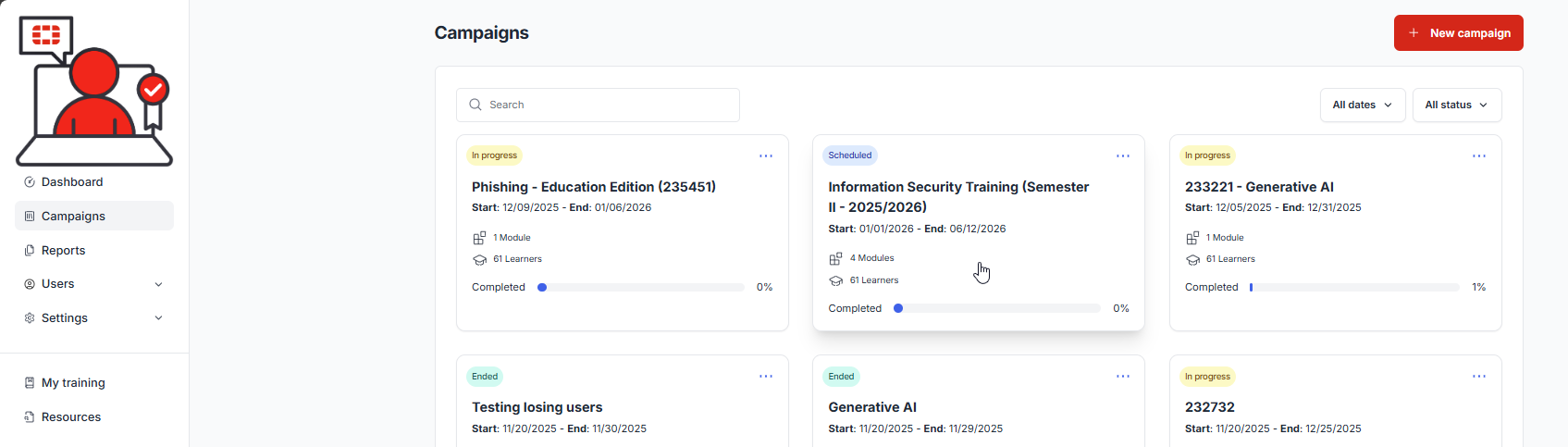Click '61 Learners' on Information Security Training card
This screenshot has height=447, width=1568.
(874, 280)
